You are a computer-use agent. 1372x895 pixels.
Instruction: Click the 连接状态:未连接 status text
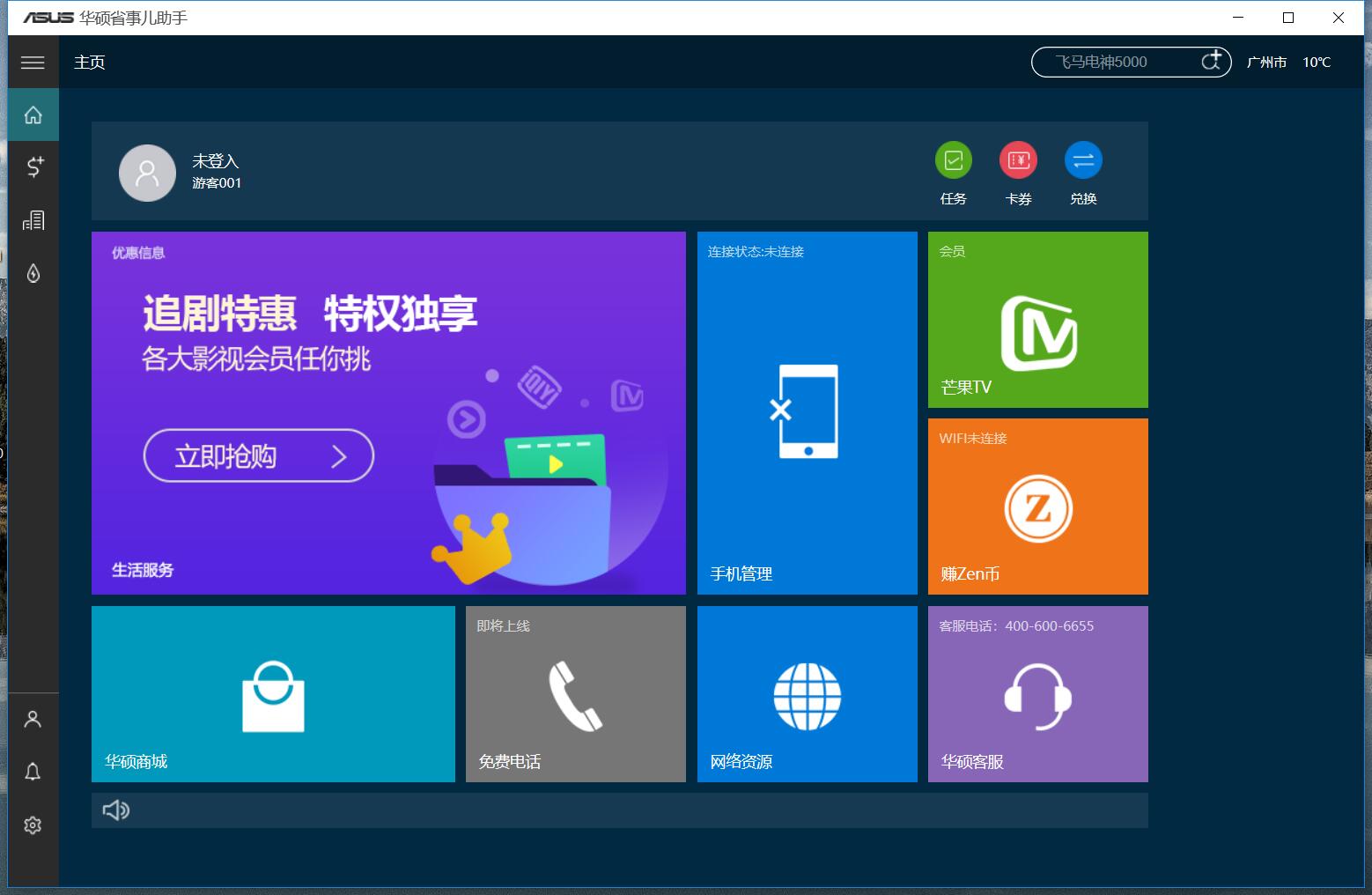click(756, 252)
